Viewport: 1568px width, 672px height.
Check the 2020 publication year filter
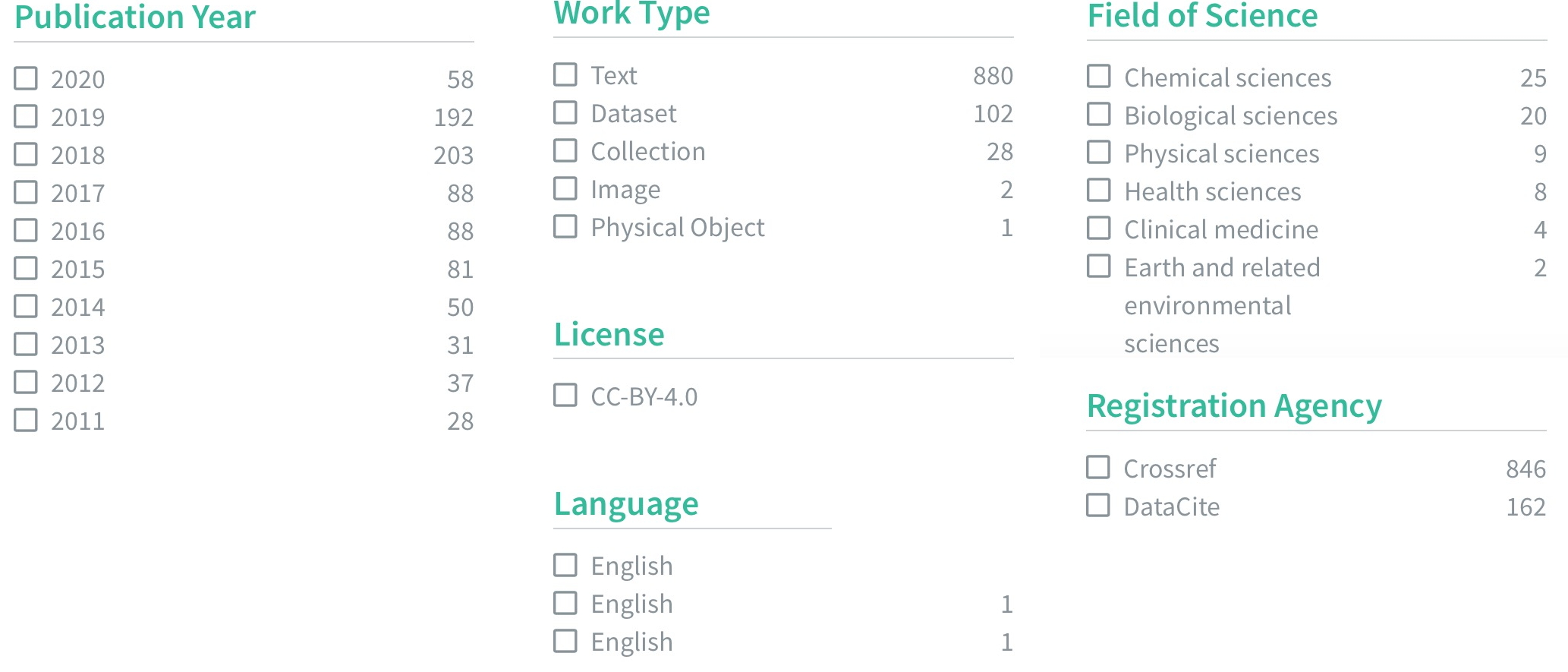click(x=26, y=78)
